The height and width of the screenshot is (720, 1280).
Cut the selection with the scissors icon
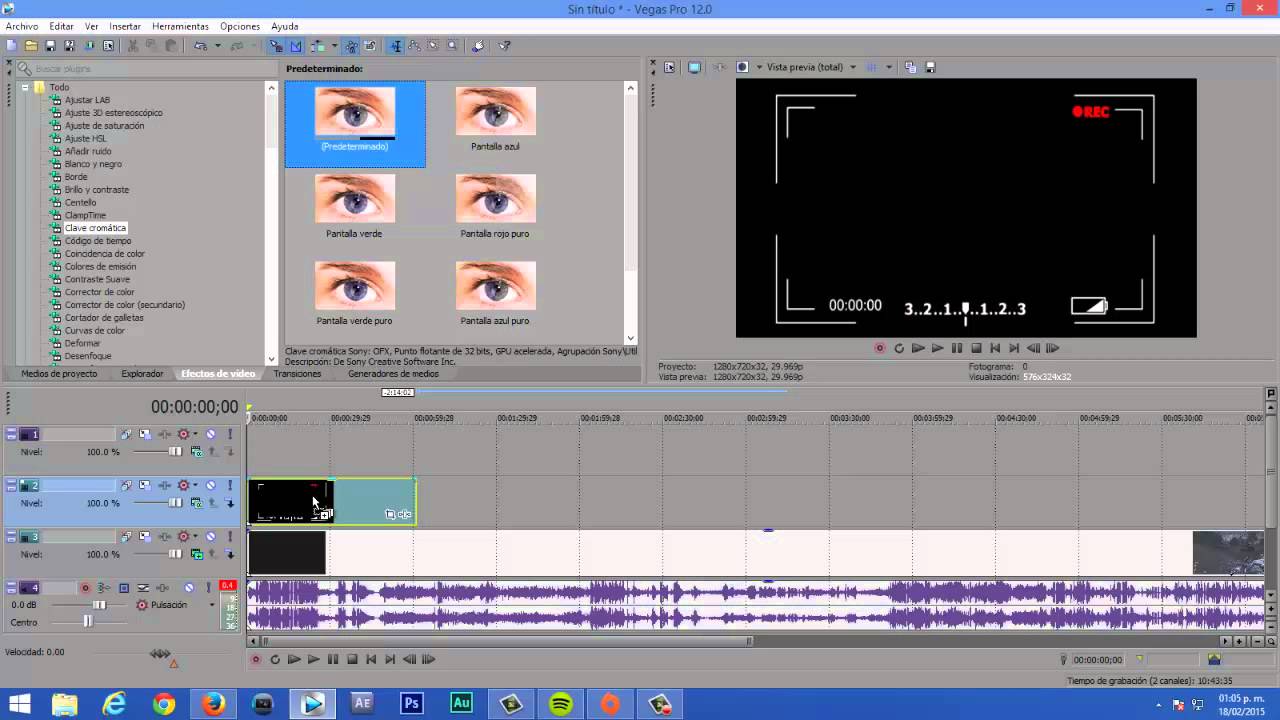pos(132,46)
